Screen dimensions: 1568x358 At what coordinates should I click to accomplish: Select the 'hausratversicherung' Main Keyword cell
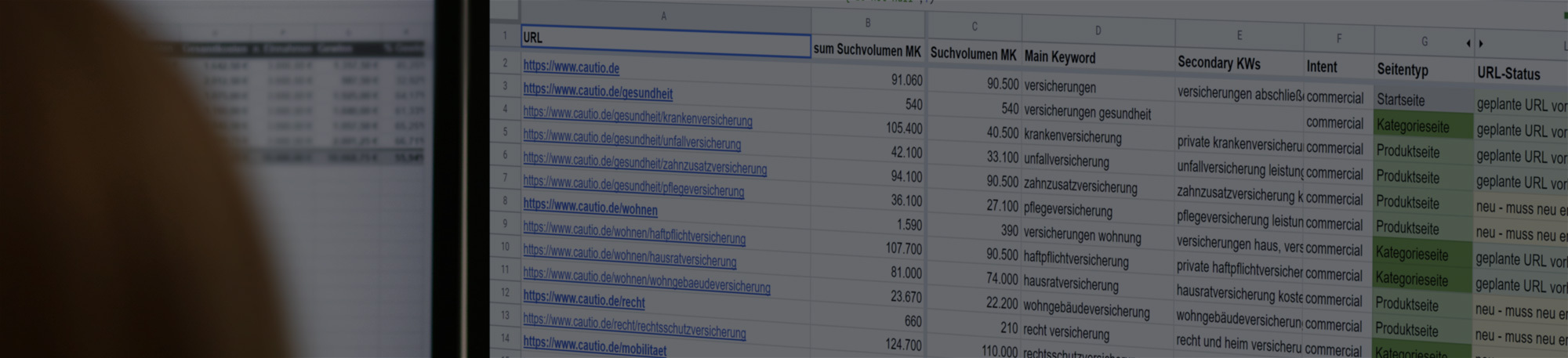pos(1098,284)
